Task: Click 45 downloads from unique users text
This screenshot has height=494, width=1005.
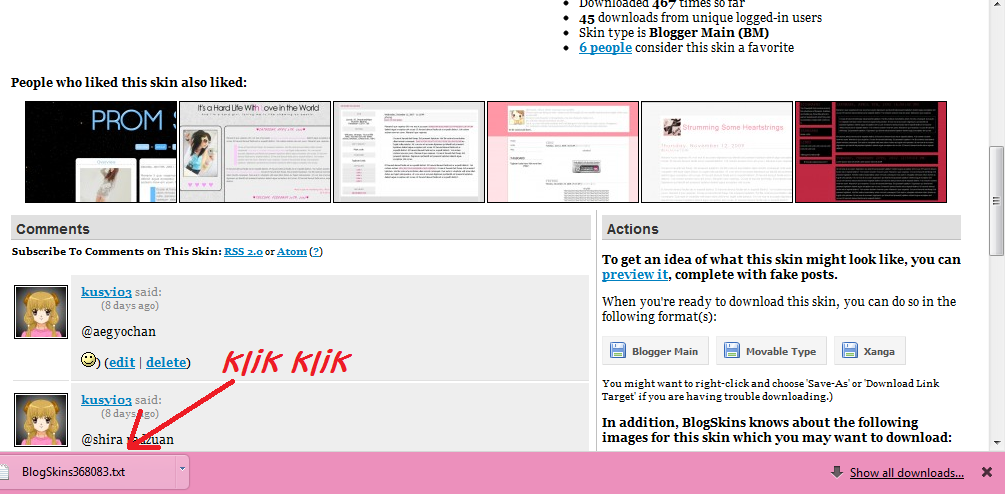Action: (701, 18)
